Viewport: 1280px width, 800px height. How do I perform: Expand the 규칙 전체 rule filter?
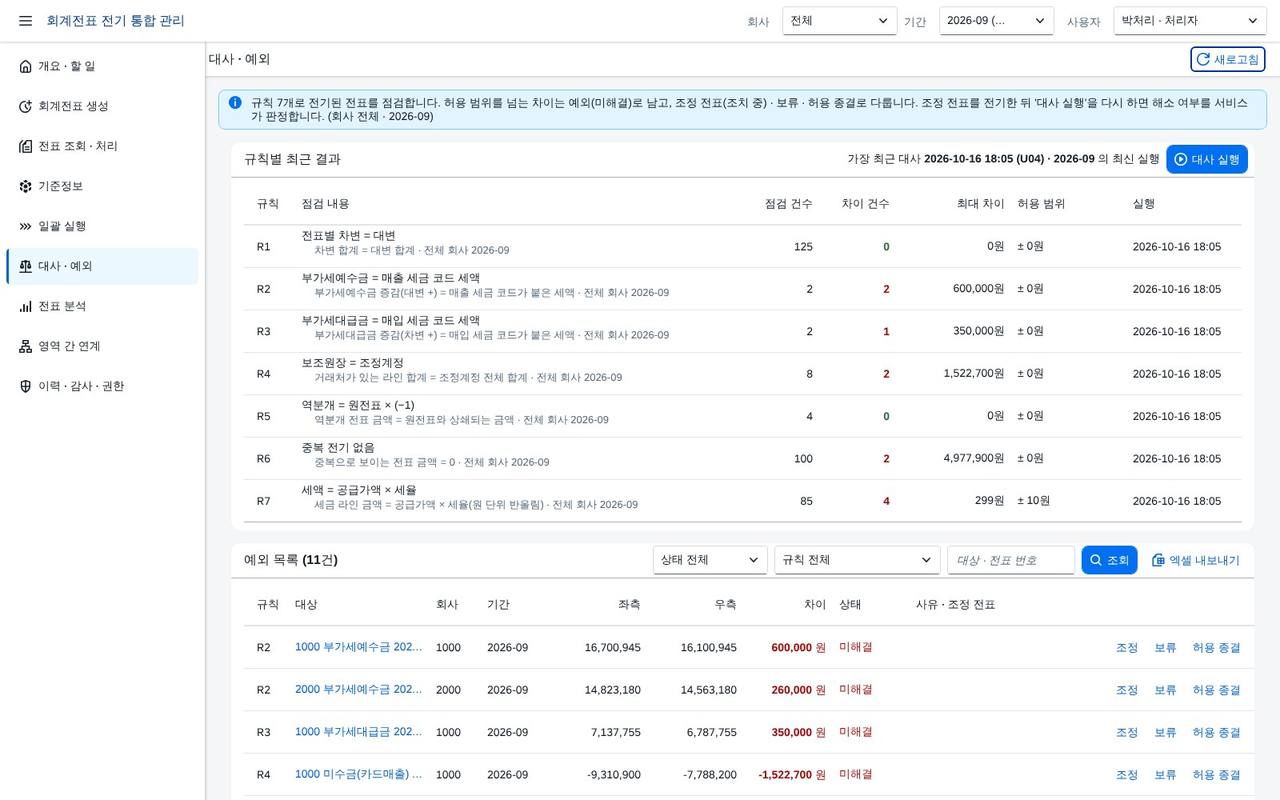pyautogui.click(x=857, y=560)
